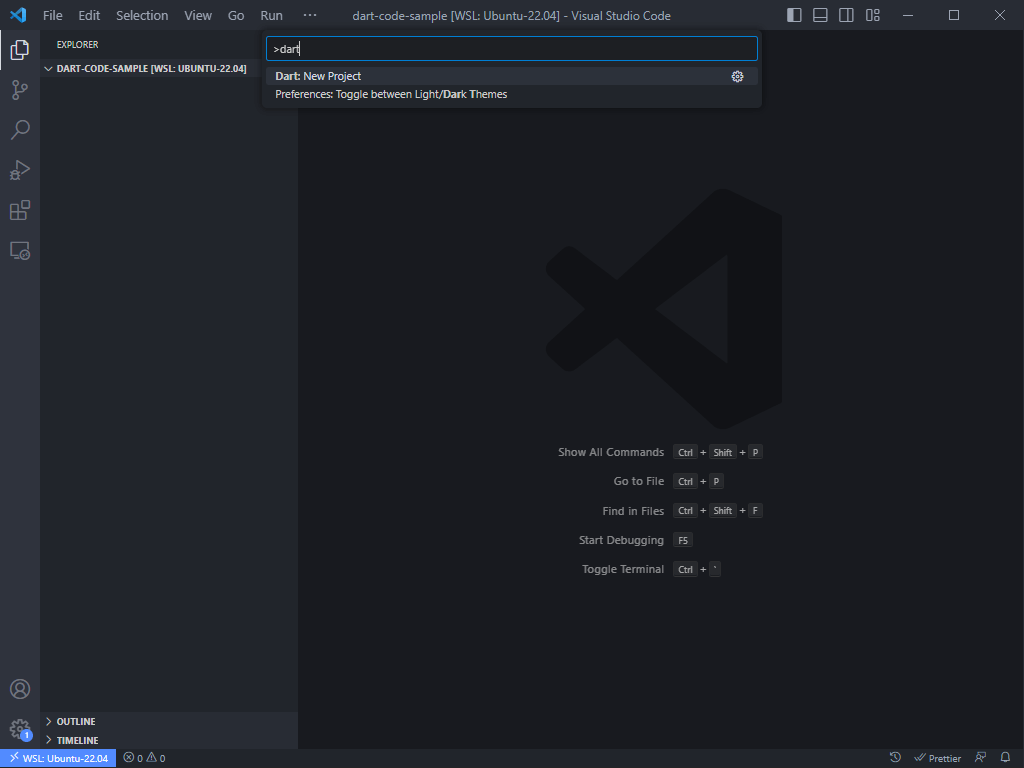Open the Search view icon
This screenshot has width=1024, height=768.
pos(20,130)
